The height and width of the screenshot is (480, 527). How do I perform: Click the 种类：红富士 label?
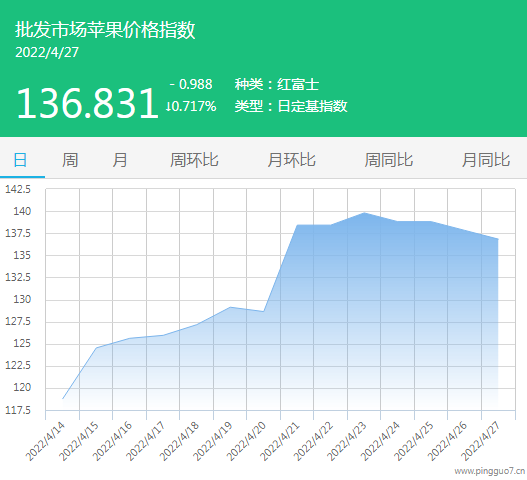(x=277, y=84)
